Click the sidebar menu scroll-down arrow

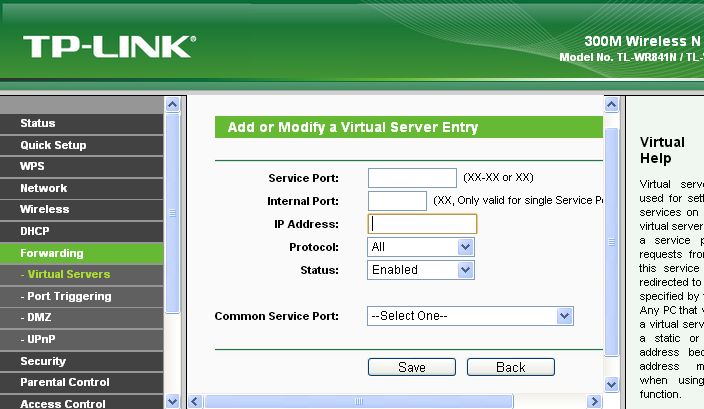coord(172,401)
